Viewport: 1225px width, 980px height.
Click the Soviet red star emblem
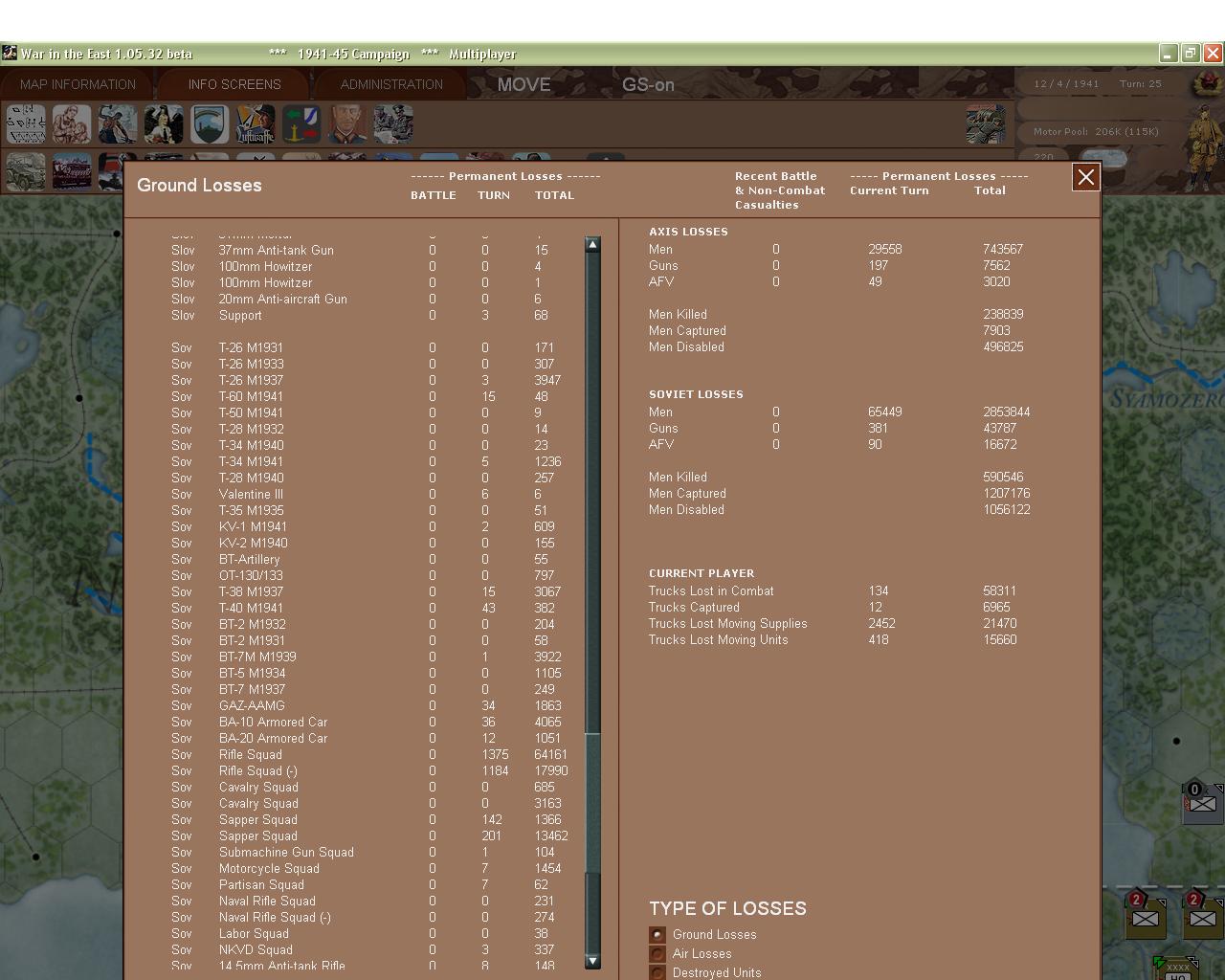pos(1208,84)
